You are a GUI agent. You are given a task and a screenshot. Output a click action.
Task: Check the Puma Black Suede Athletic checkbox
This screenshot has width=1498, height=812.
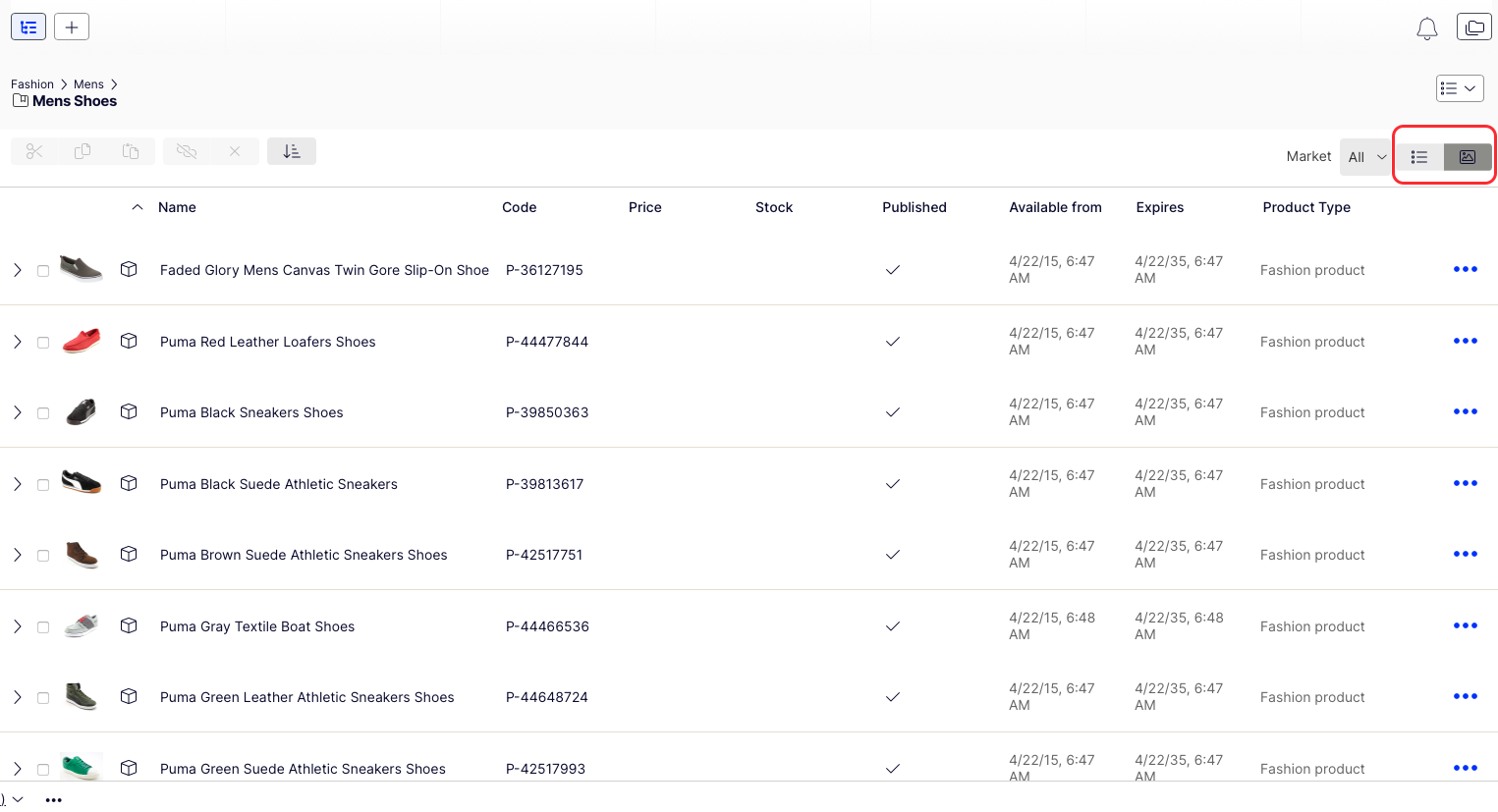point(43,485)
